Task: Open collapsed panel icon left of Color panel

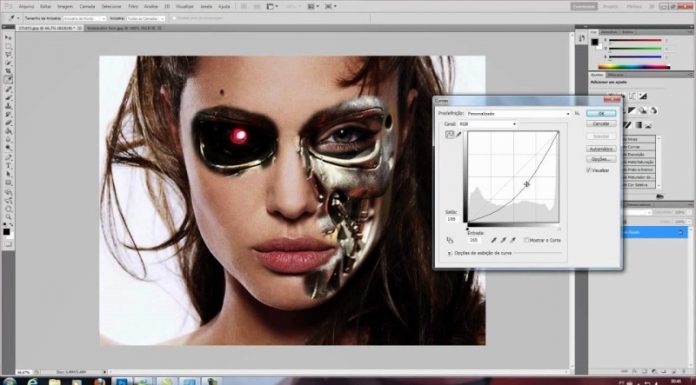Action: (581, 39)
